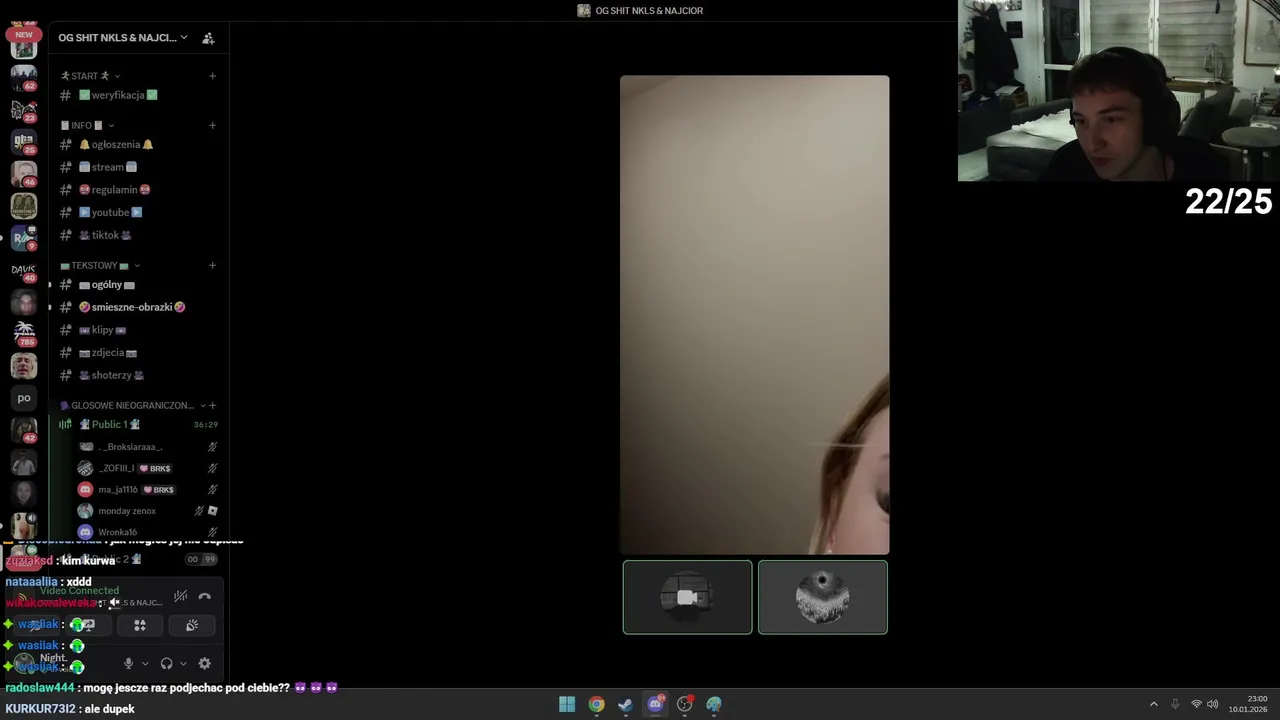Click the invite people icon beside server name
1280x720 pixels.
[208, 38]
